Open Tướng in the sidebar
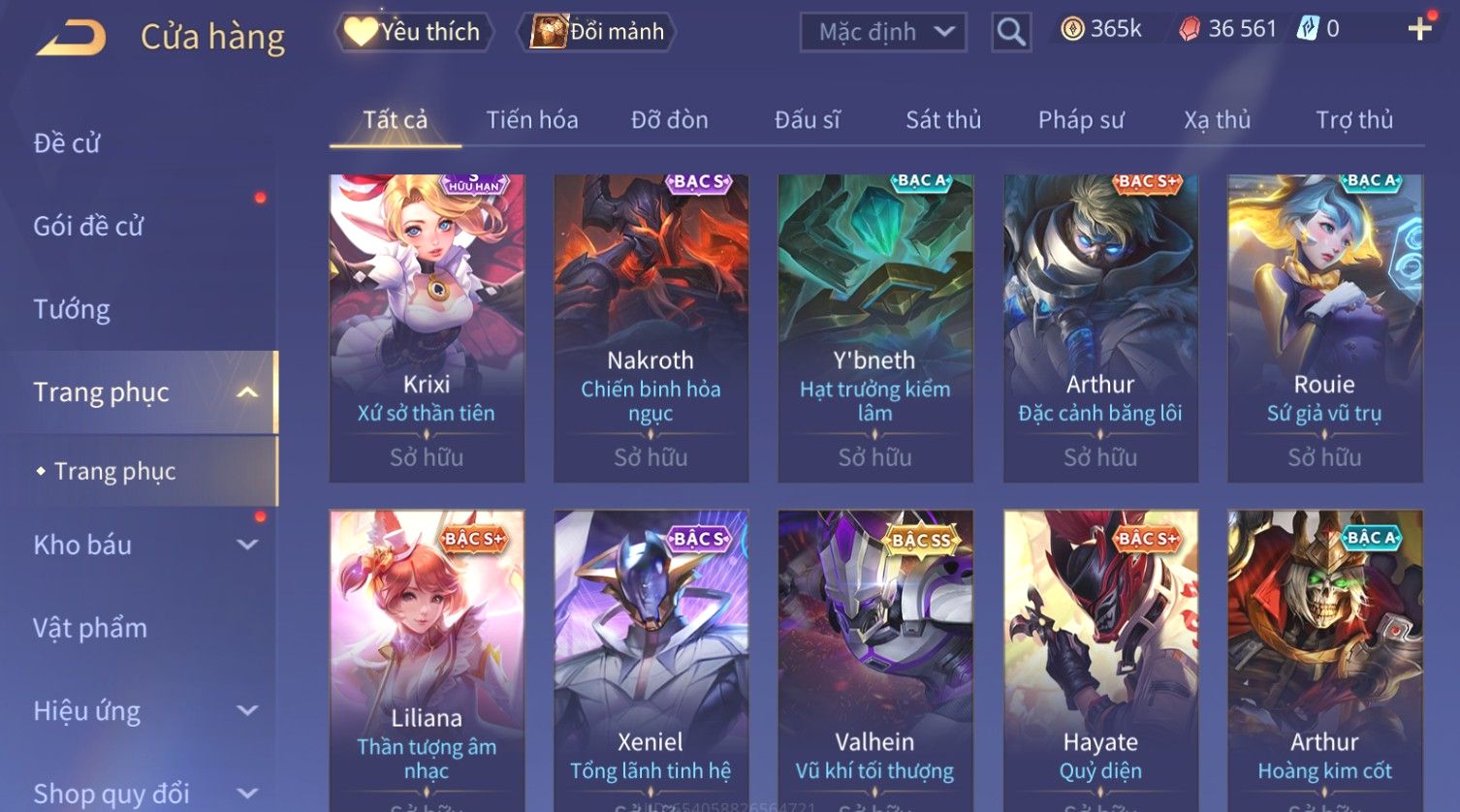 (x=72, y=309)
